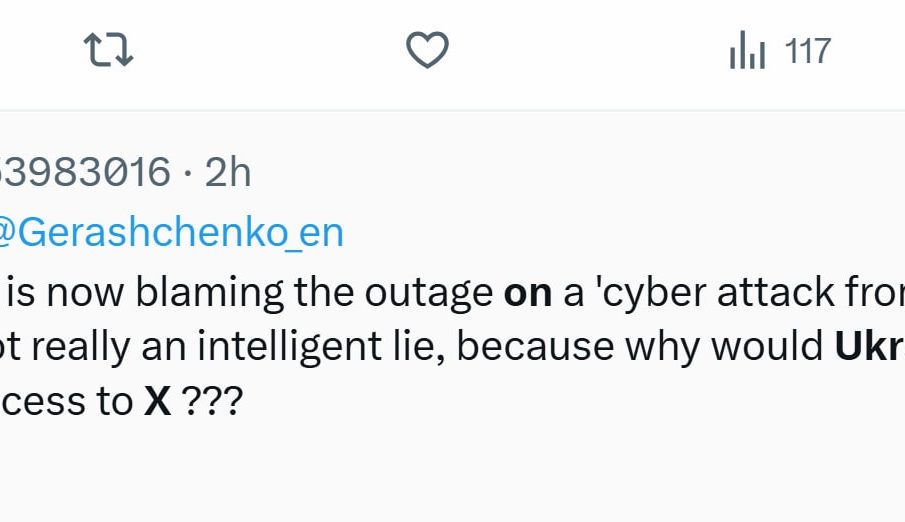Click the bold 'Ukr' text at the line end
Image resolution: width=905 pixels, height=522 pixels.
point(870,346)
